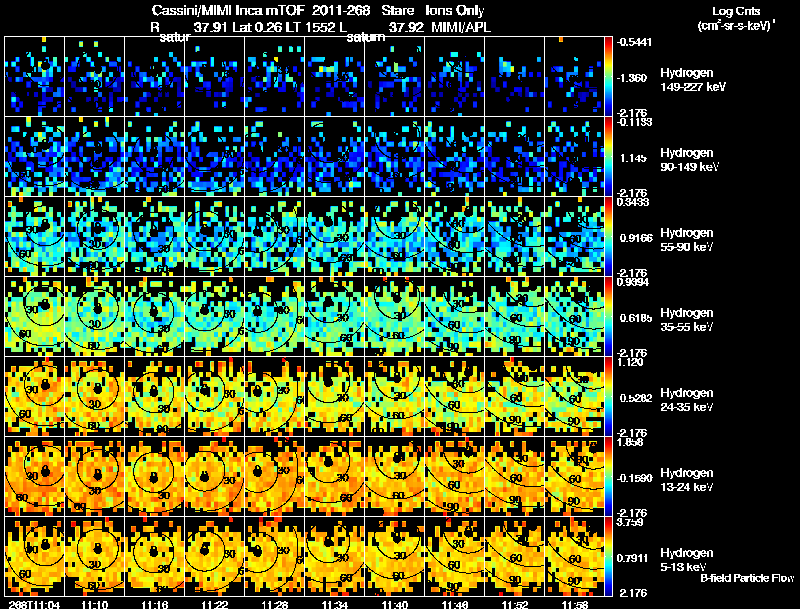Click the Hydrogen 24-35 keV color bar
The image size is (800, 609).
point(608,396)
